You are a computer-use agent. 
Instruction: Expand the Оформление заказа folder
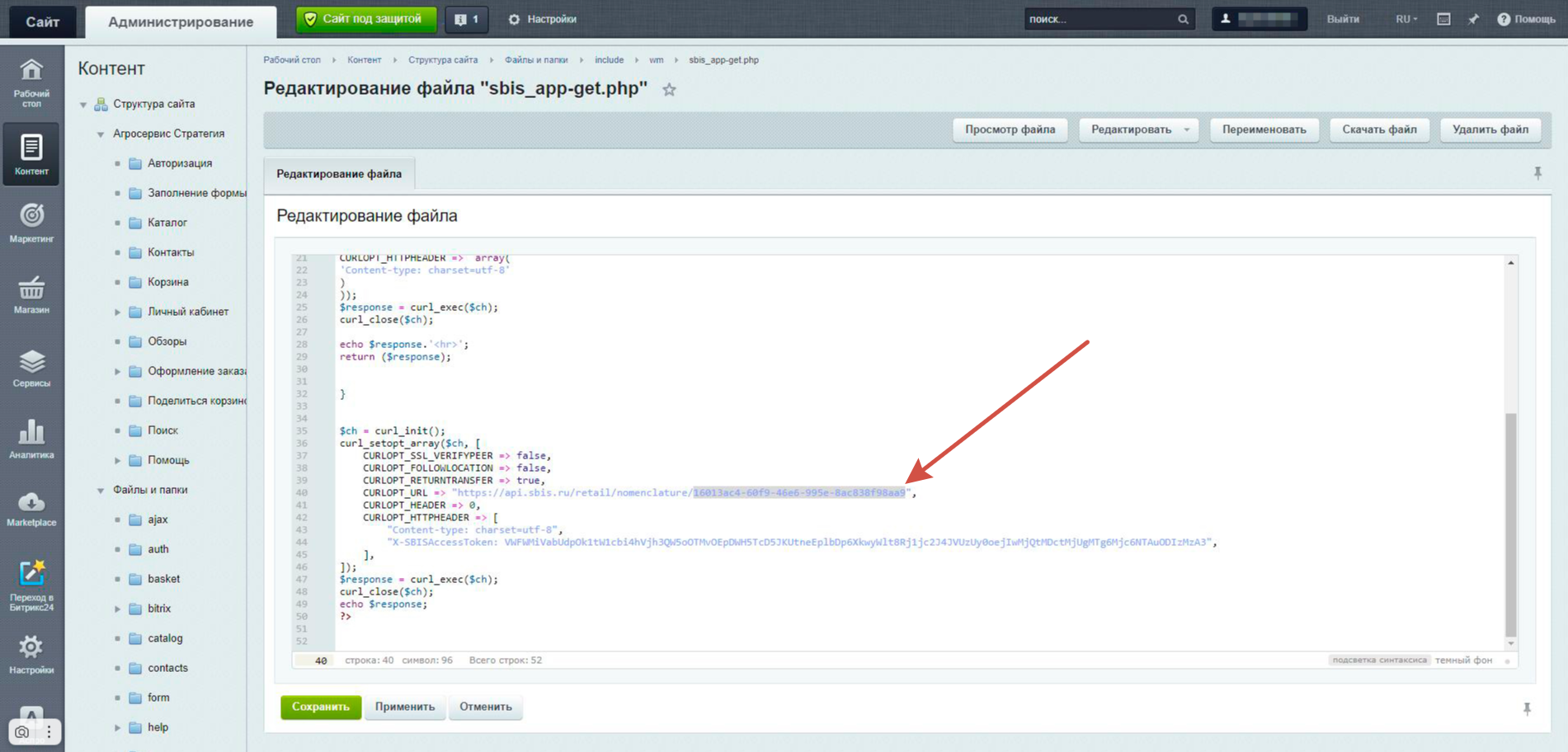[x=117, y=371]
